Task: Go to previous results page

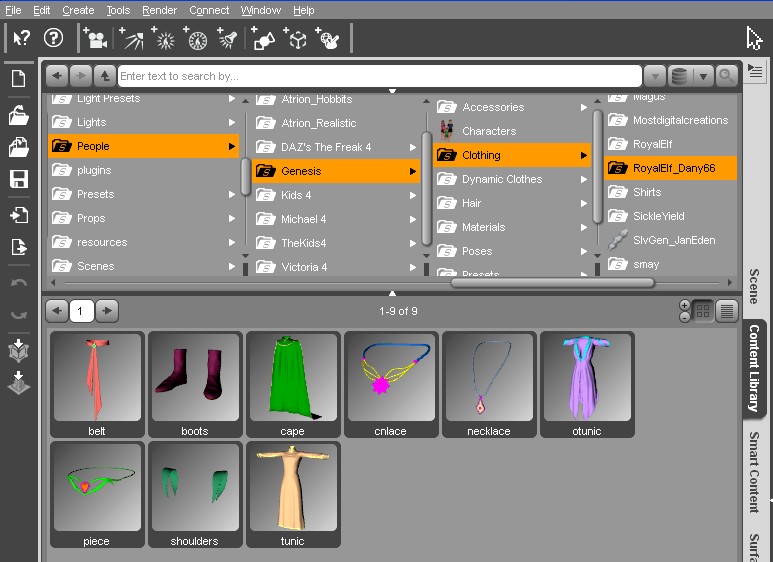Action: point(57,311)
